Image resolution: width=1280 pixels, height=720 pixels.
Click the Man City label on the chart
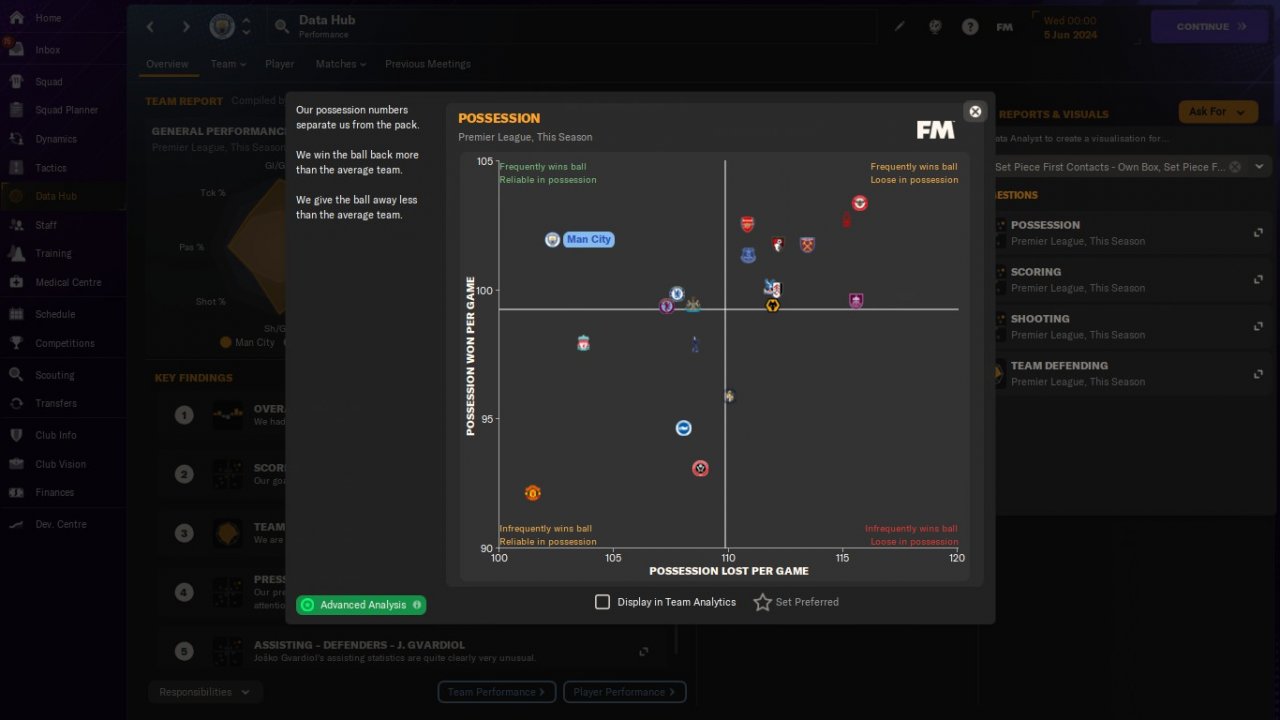(x=588, y=240)
